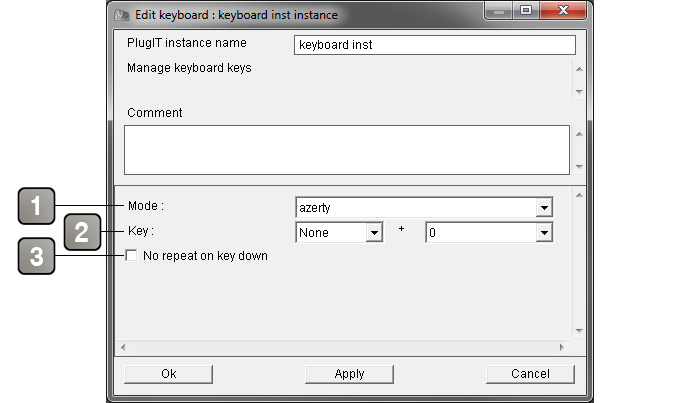Maximize the Edit keyboard window
This screenshot has height=403, width=700.
pyautogui.click(x=526, y=10)
